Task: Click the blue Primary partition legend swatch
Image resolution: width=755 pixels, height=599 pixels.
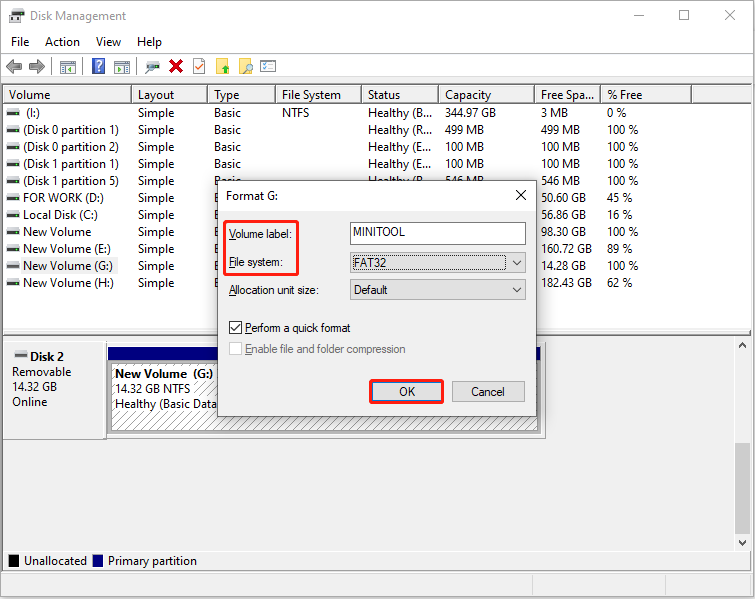Action: tap(98, 561)
